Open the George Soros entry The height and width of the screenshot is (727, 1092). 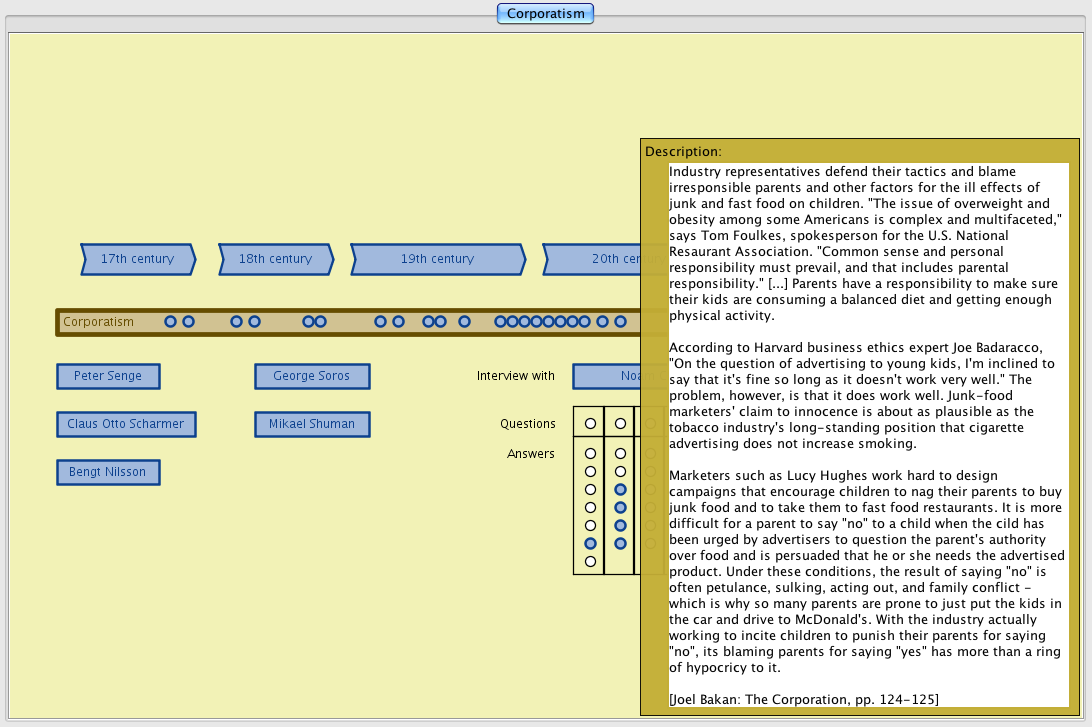click(312, 376)
